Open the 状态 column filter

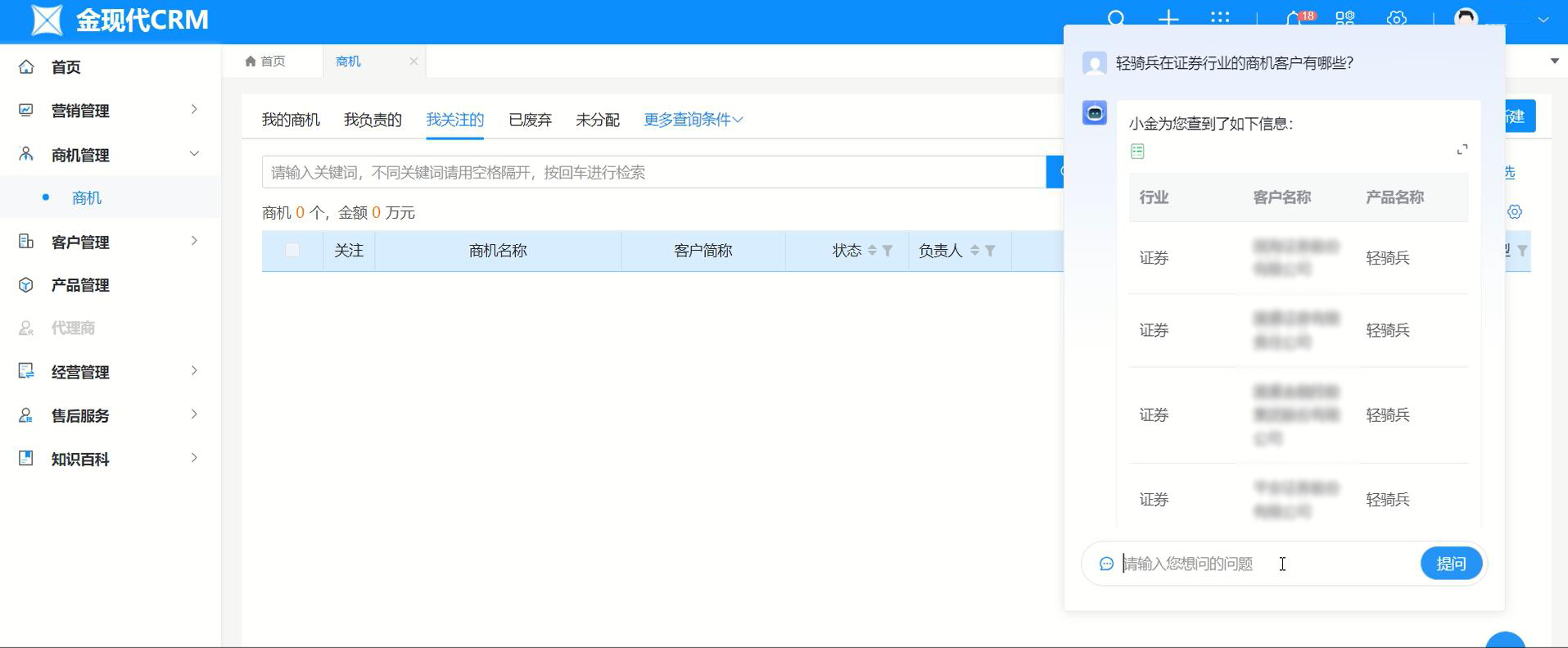coord(888,251)
